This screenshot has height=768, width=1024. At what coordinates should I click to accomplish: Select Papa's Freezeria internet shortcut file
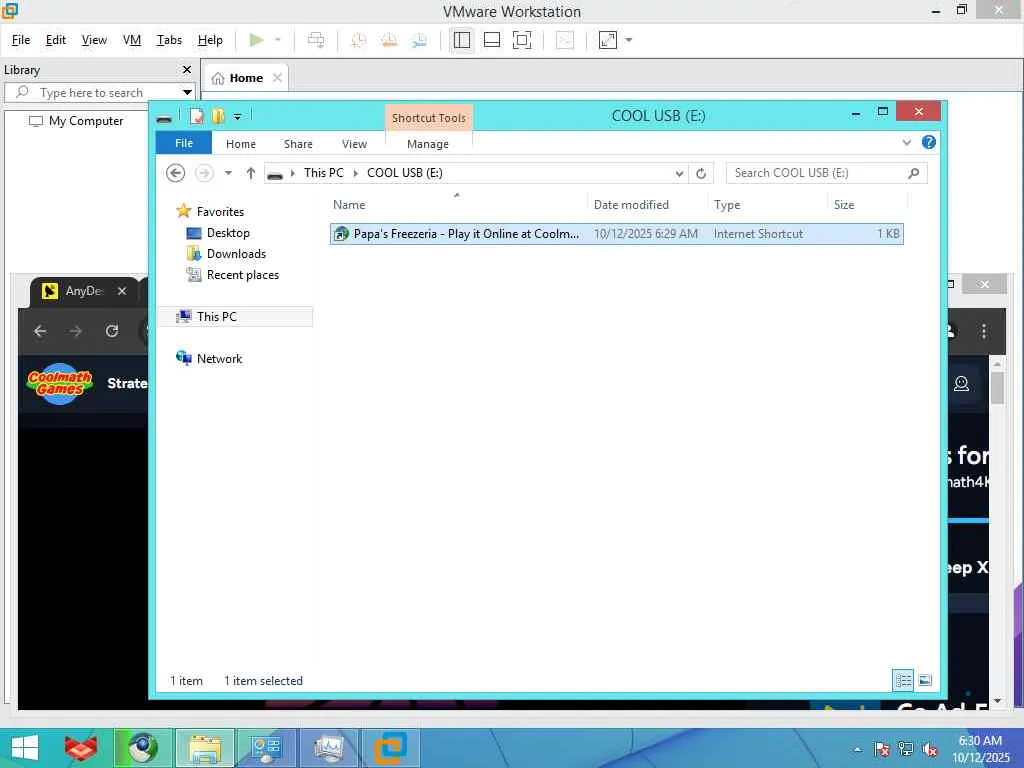coord(616,234)
